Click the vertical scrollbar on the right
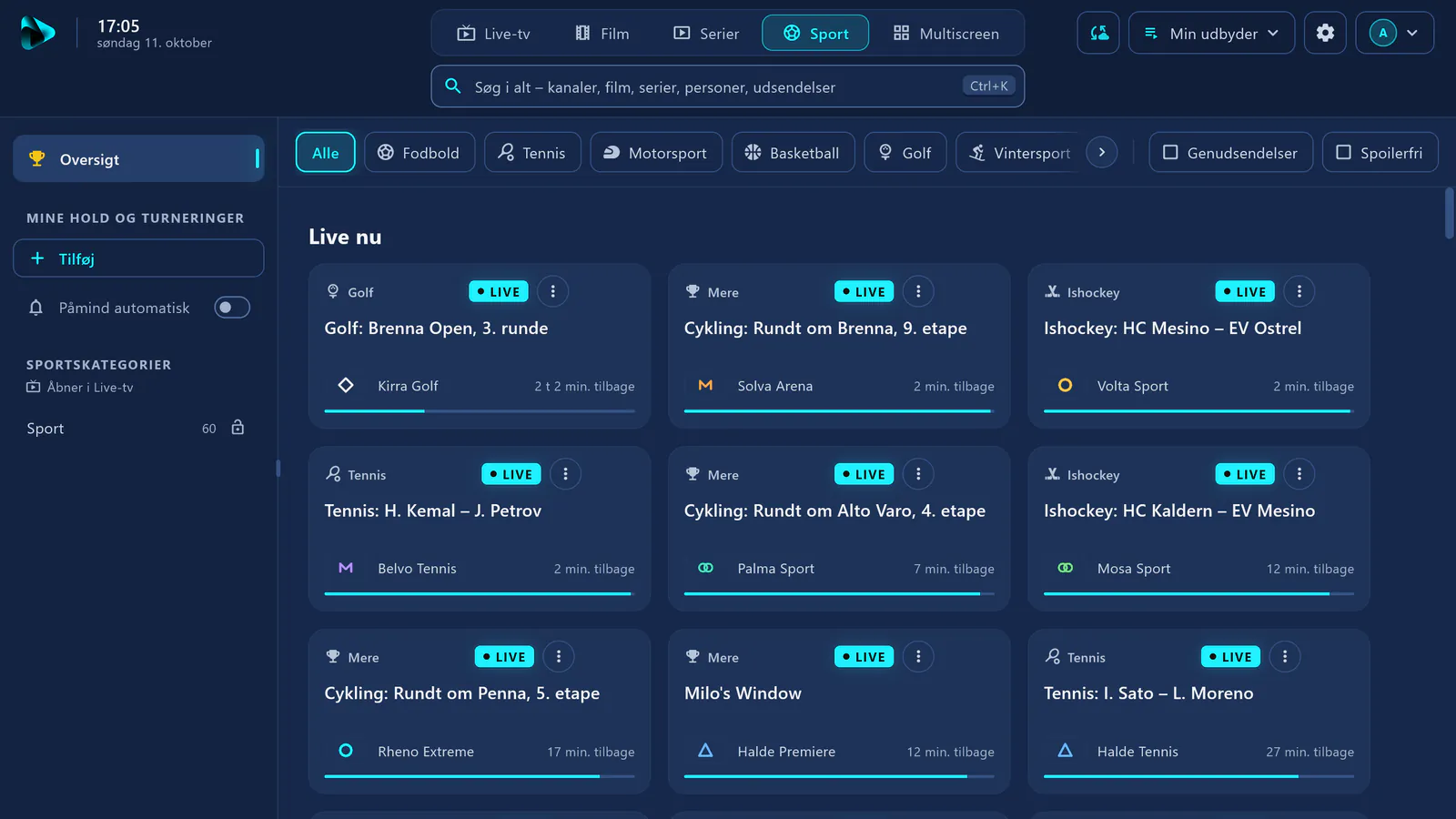1456x819 pixels. pyautogui.click(x=1450, y=213)
